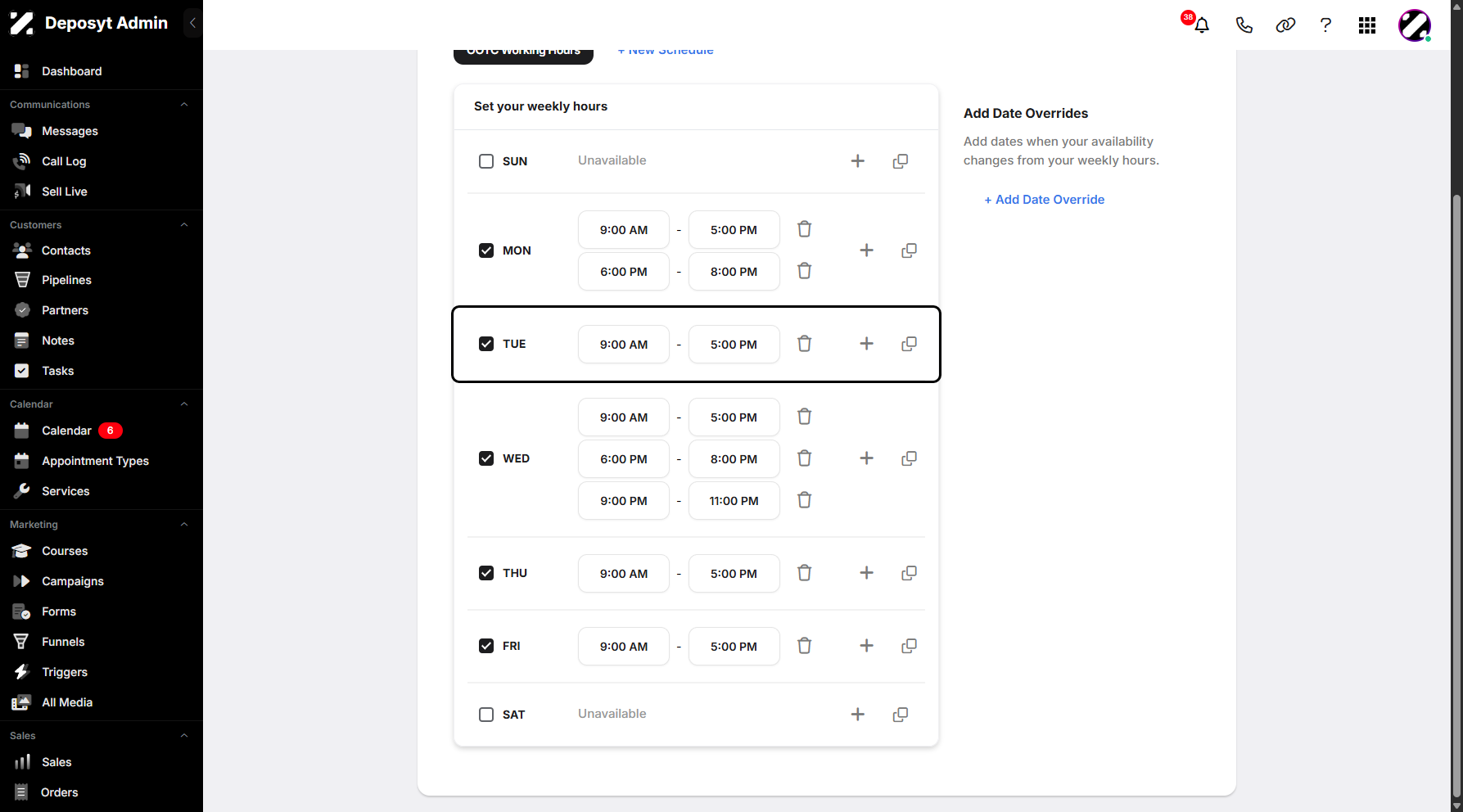
Task: Delete the Tuesday time slot
Action: click(x=805, y=344)
